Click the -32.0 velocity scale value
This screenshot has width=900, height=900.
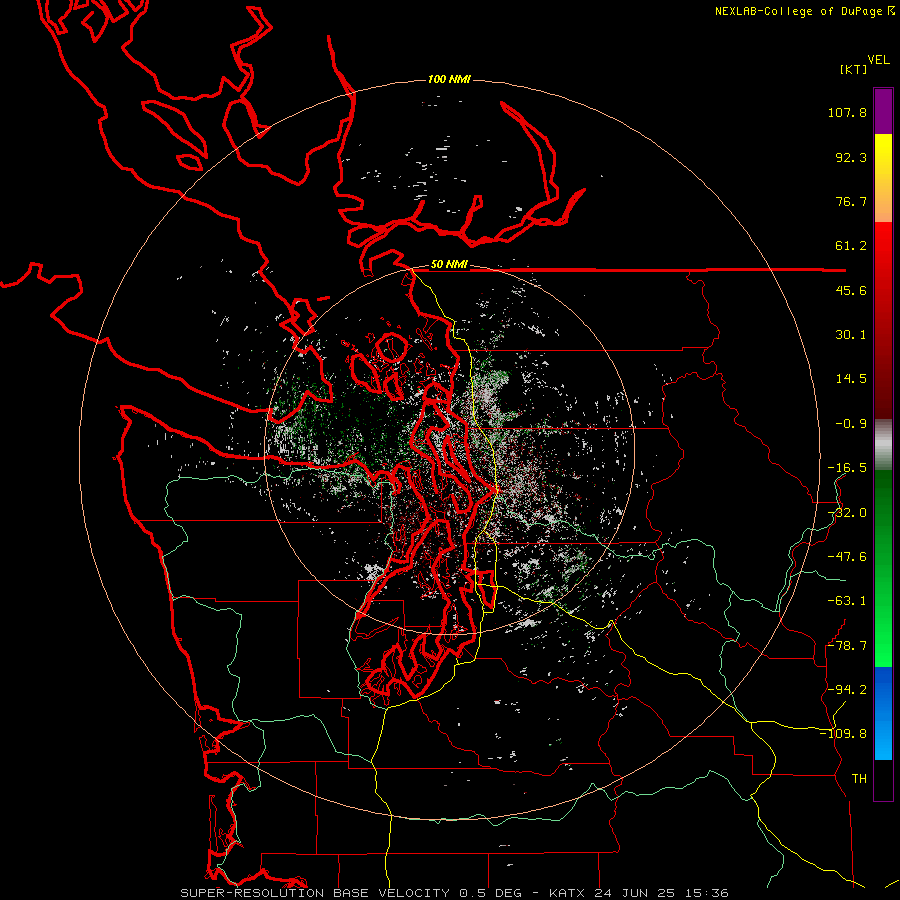[x=847, y=513]
